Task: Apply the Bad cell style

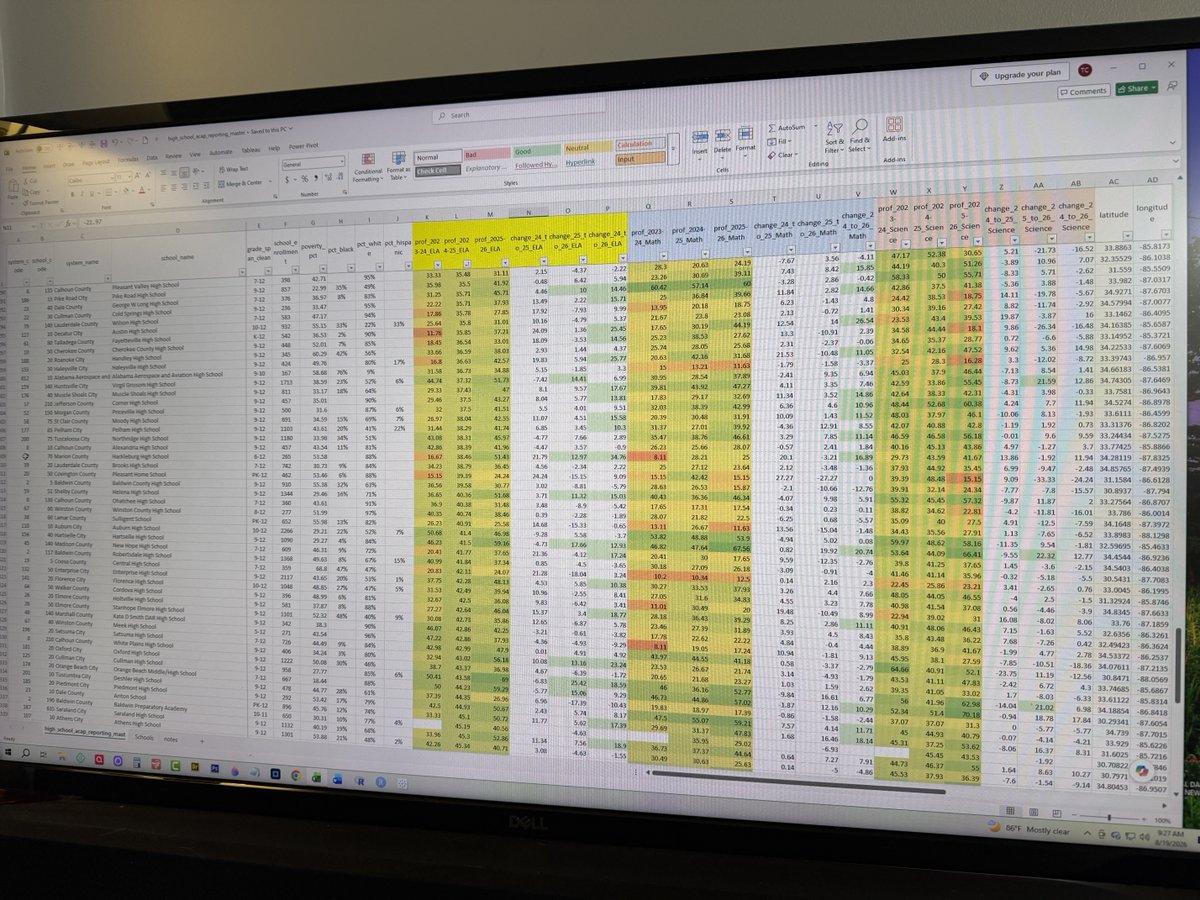Action: point(487,153)
